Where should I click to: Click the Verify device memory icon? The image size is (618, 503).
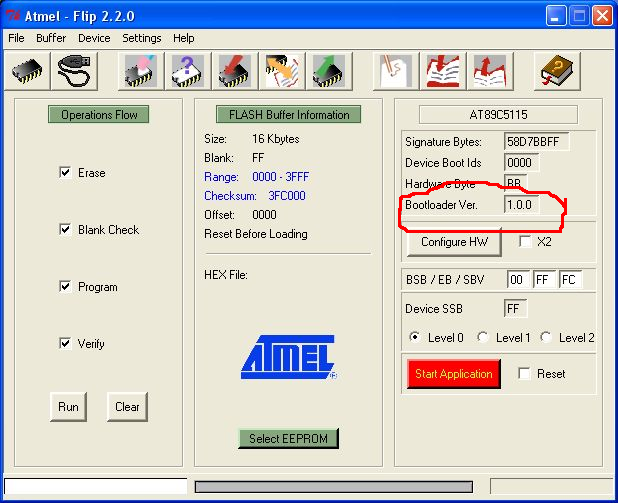282,71
